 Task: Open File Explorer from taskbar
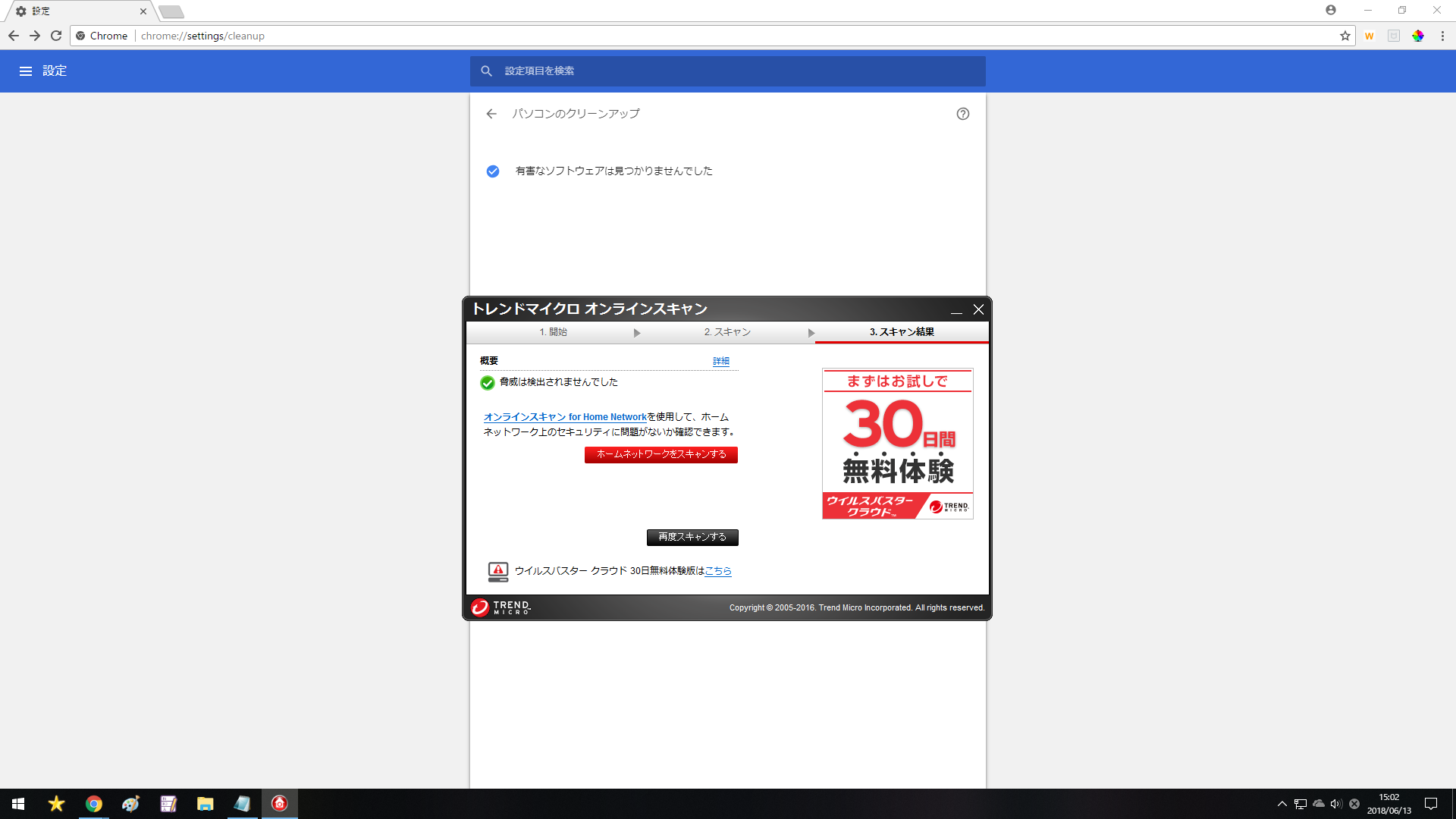point(205,804)
